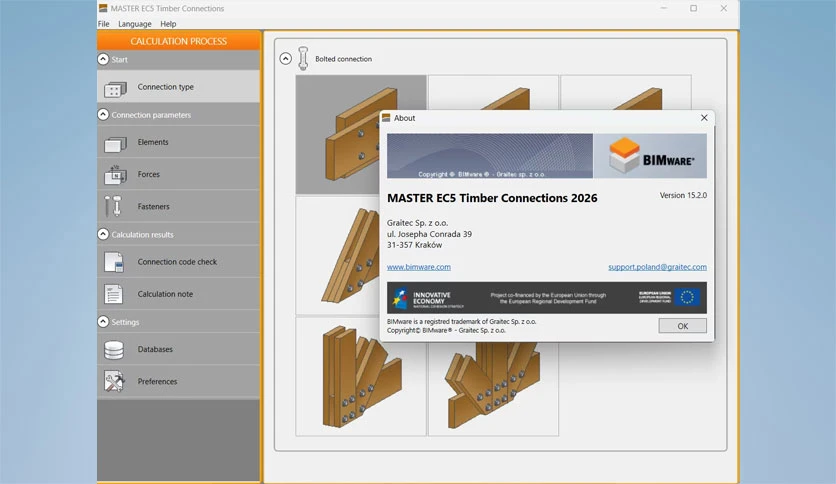Collapse the Connection parameters section
The image size is (836, 484).
(x=103, y=115)
